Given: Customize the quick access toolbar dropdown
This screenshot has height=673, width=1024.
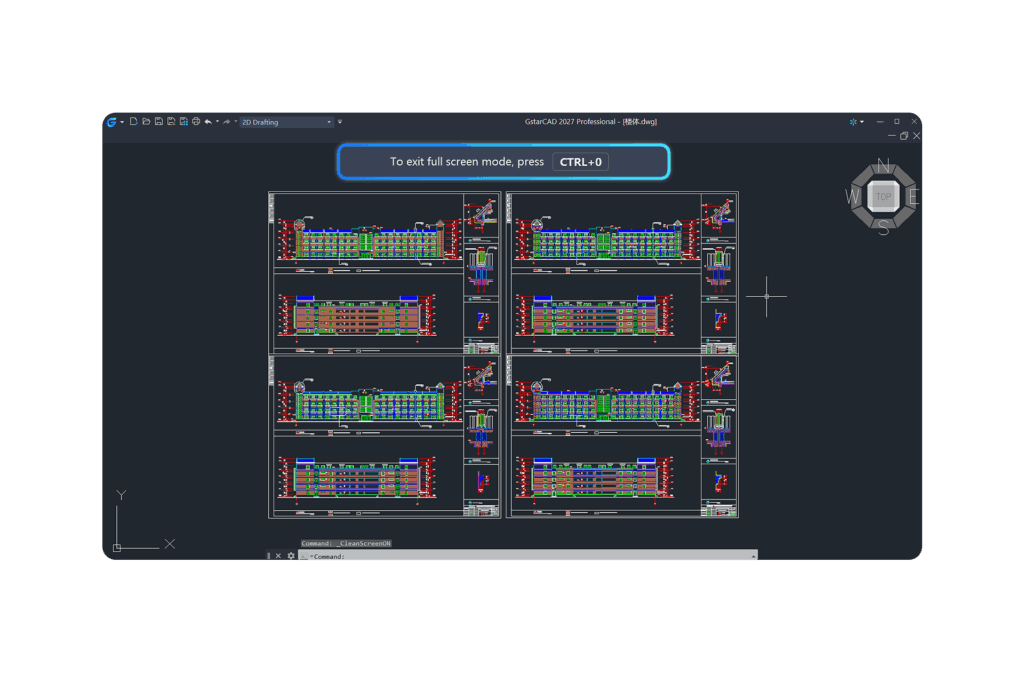Looking at the screenshot, I should [340, 121].
